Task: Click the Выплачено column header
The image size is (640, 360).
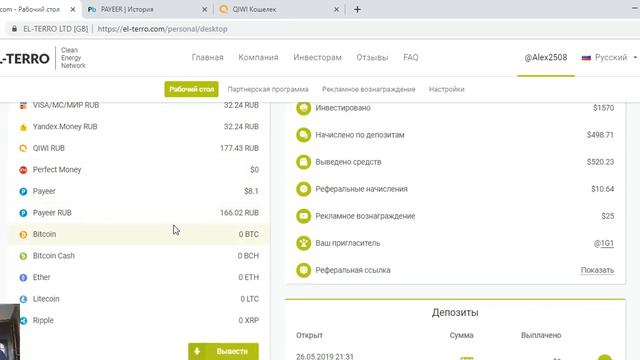Action: [541, 336]
